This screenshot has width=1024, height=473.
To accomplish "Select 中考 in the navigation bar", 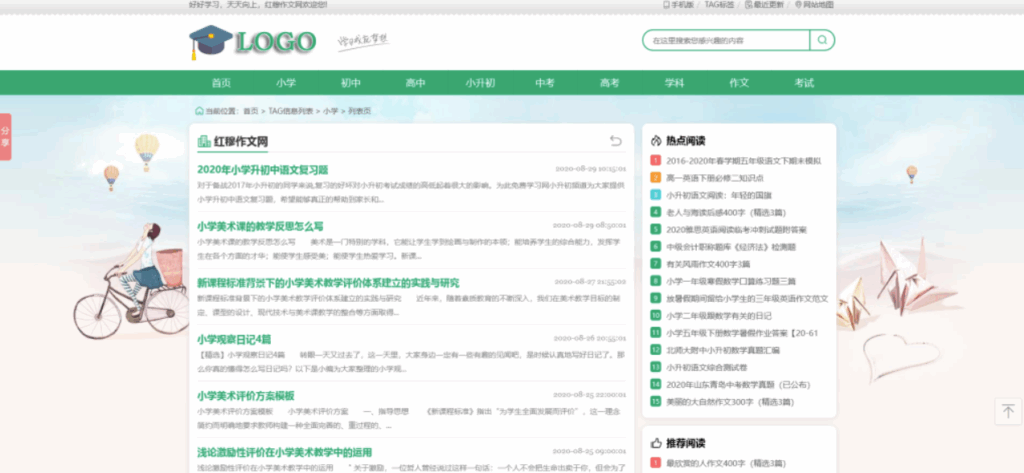I will (x=545, y=83).
